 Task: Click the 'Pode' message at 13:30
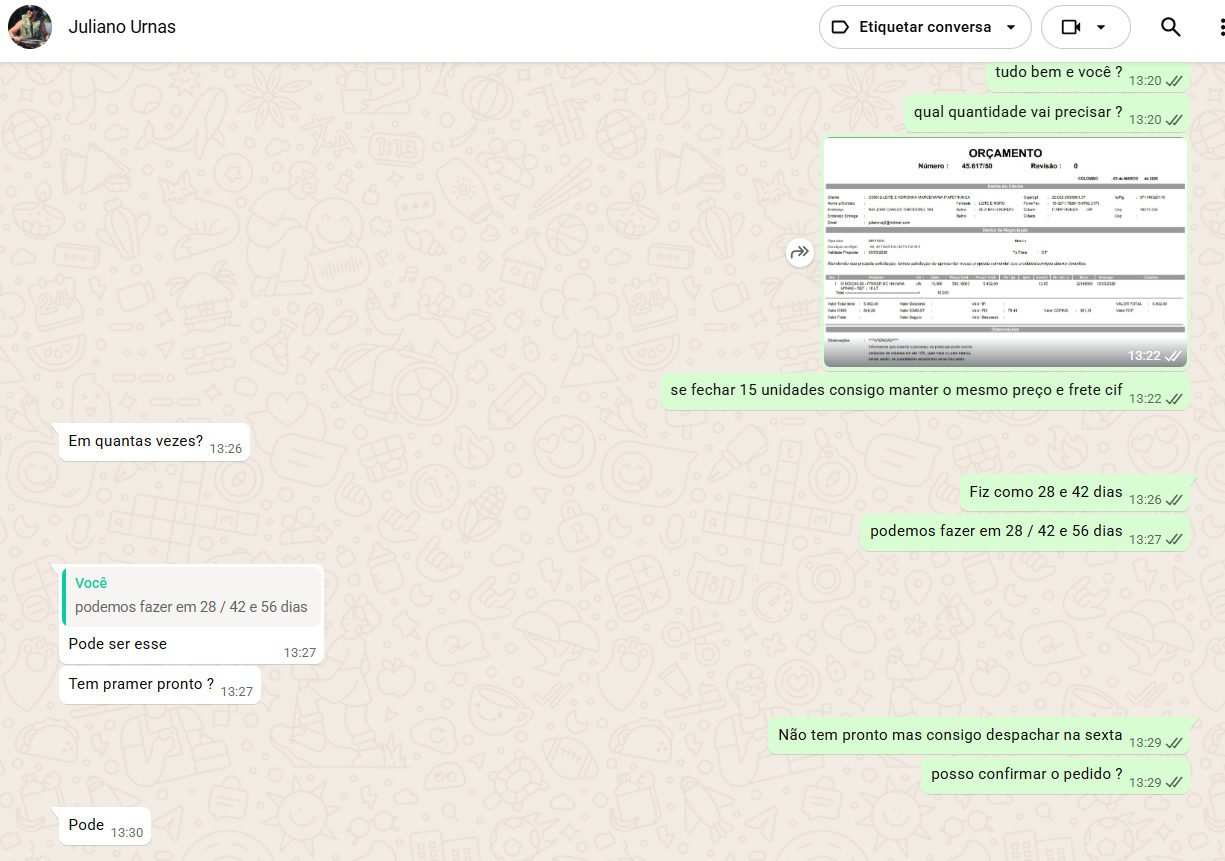click(x=87, y=825)
